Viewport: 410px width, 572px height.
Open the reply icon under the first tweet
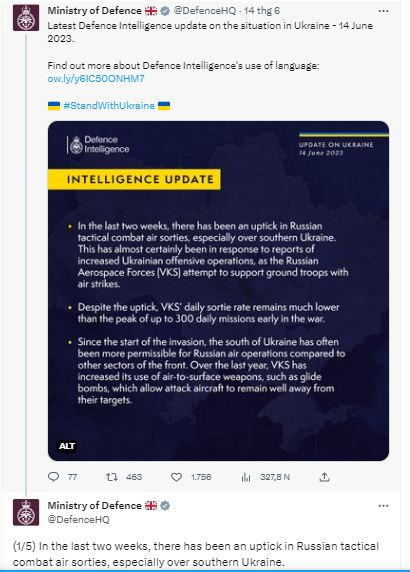tap(54, 476)
